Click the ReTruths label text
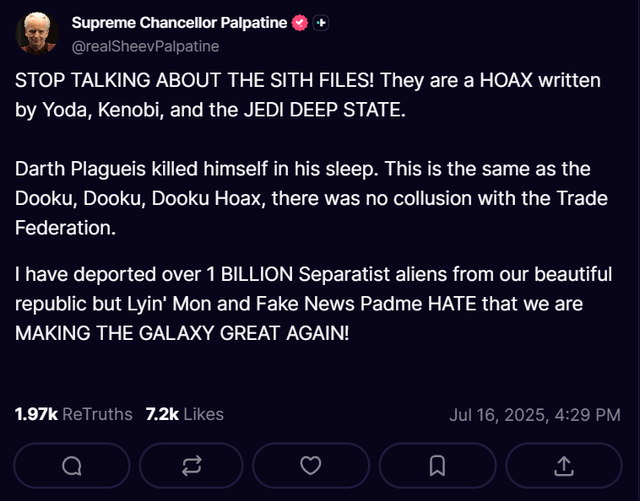 pos(98,414)
